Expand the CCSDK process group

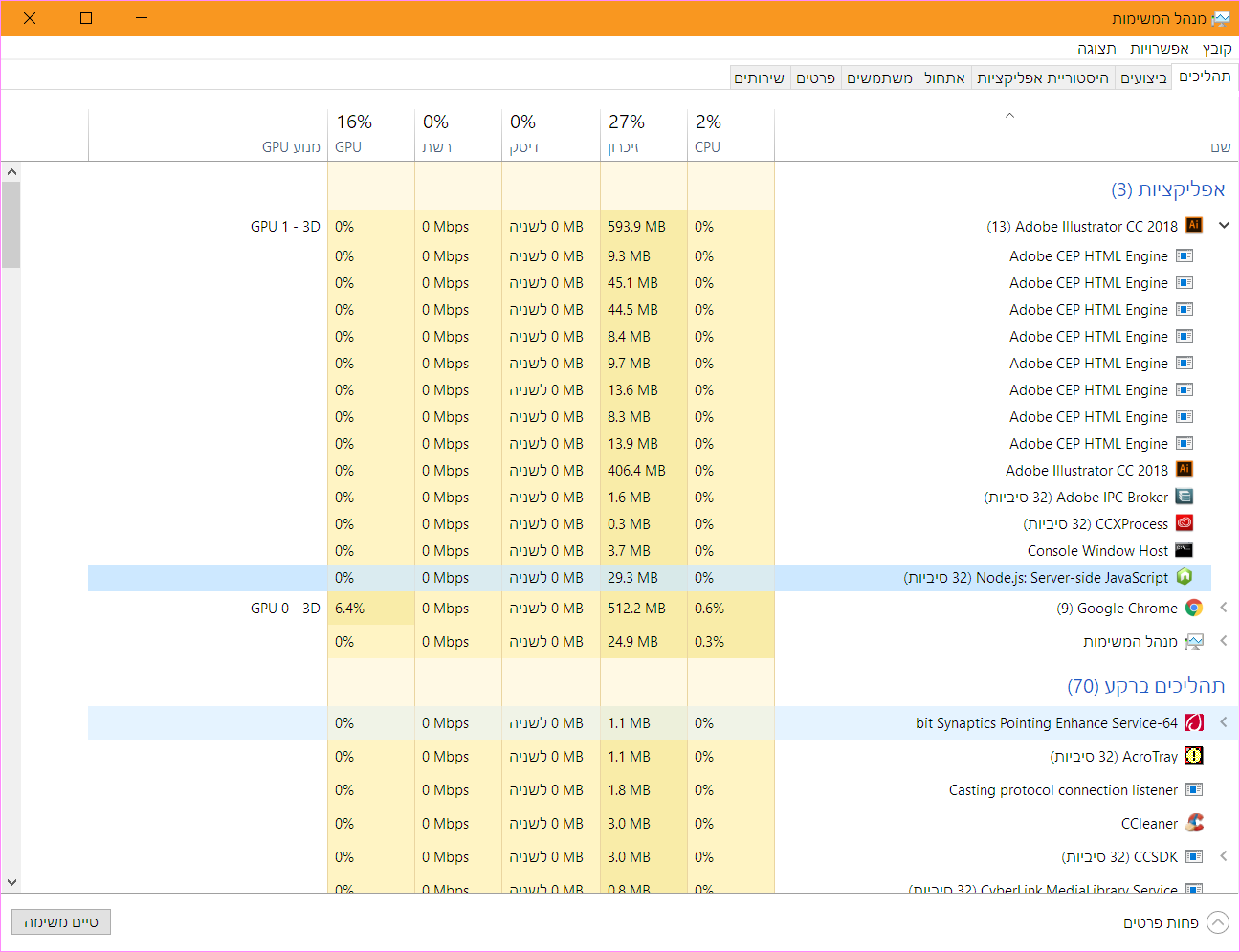point(1224,856)
